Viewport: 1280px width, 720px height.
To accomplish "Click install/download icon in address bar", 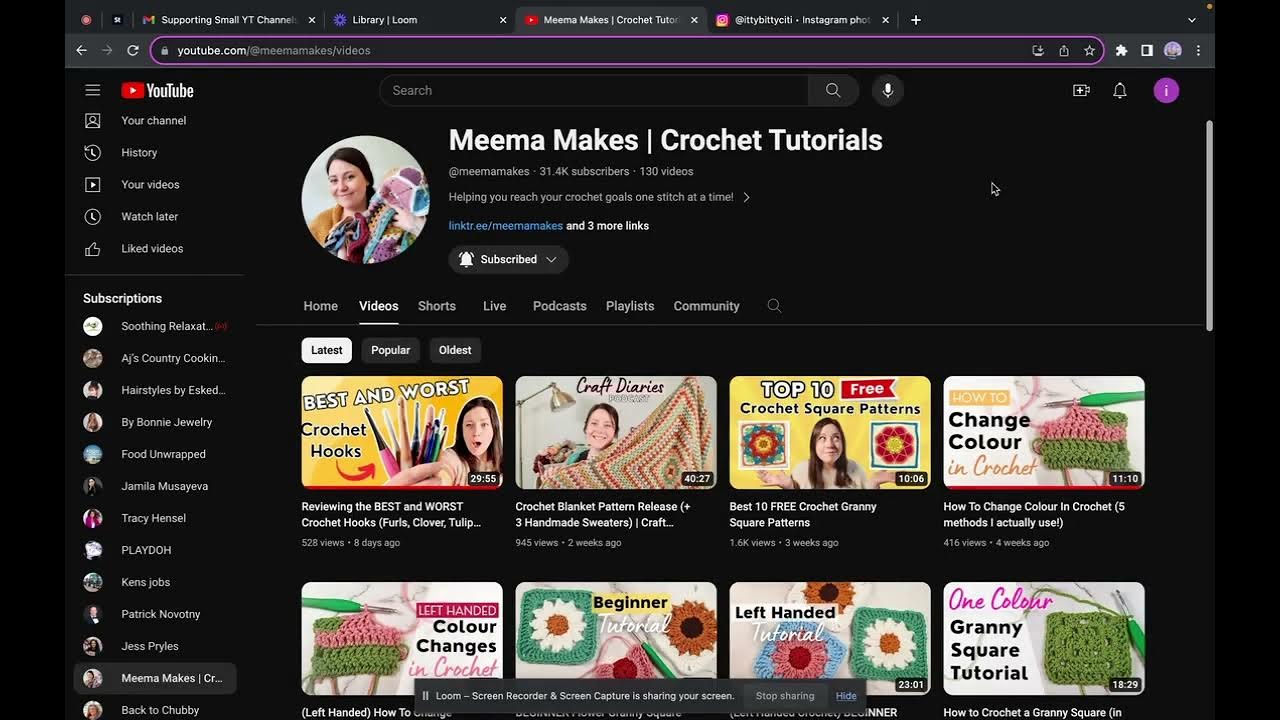I will tap(1038, 50).
